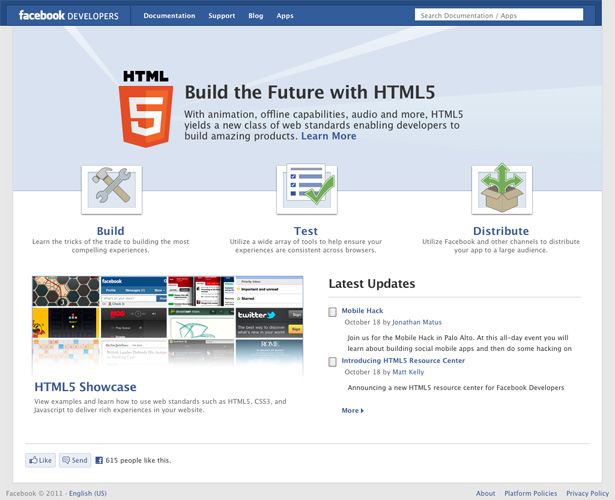Image resolution: width=615 pixels, height=500 pixels.
Task: Click the Send button
Action: coord(75,460)
